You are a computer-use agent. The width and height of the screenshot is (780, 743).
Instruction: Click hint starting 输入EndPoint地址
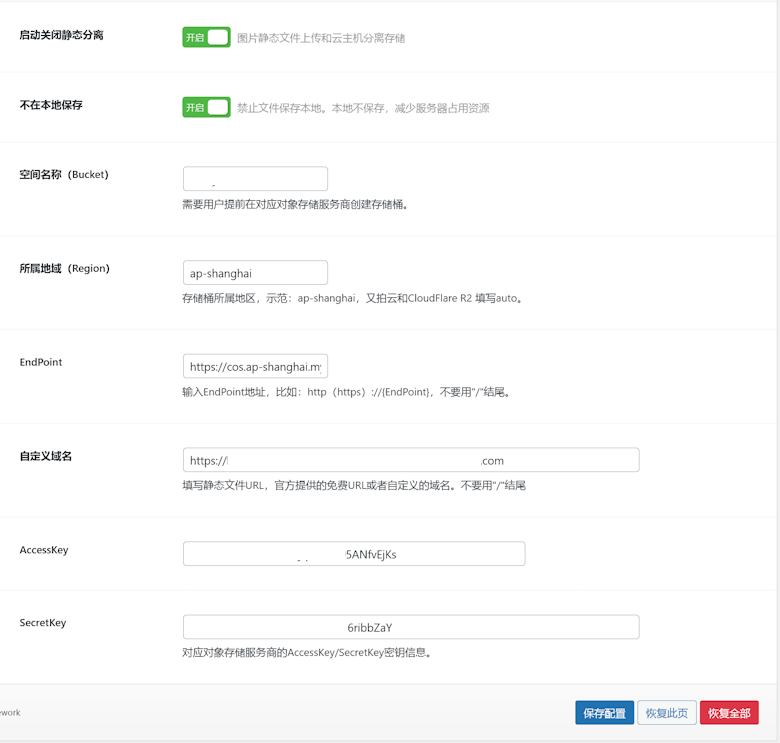pyautogui.click(x=346, y=392)
